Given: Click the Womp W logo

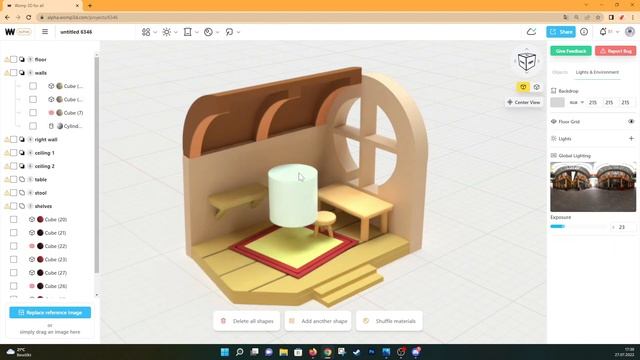Looking at the screenshot, I should (x=10, y=32).
